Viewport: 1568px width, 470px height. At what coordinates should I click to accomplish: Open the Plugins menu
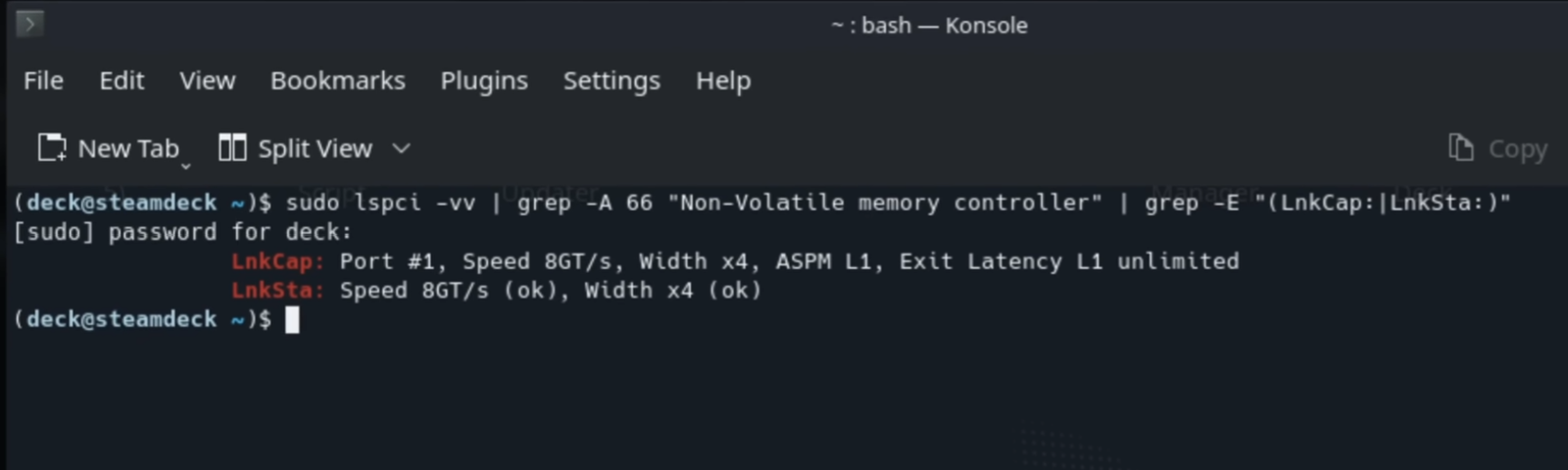[484, 81]
